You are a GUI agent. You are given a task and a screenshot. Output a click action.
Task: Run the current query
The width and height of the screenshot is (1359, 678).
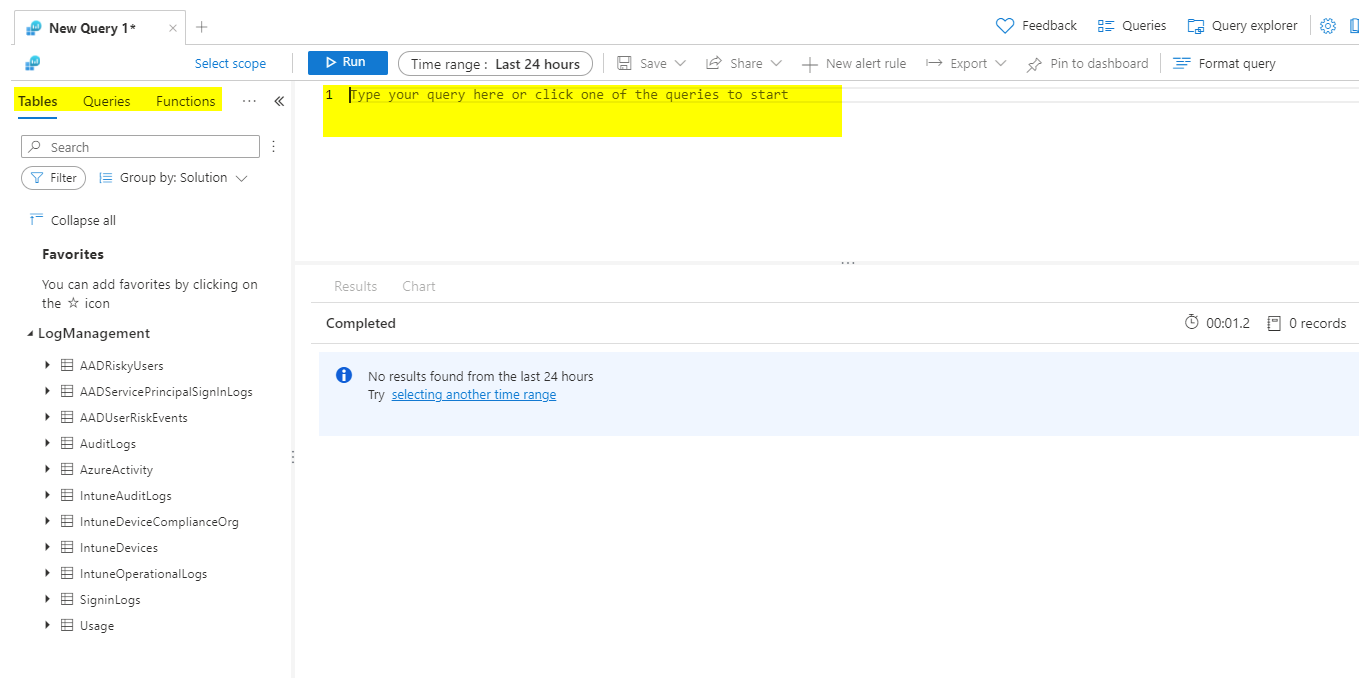point(347,62)
